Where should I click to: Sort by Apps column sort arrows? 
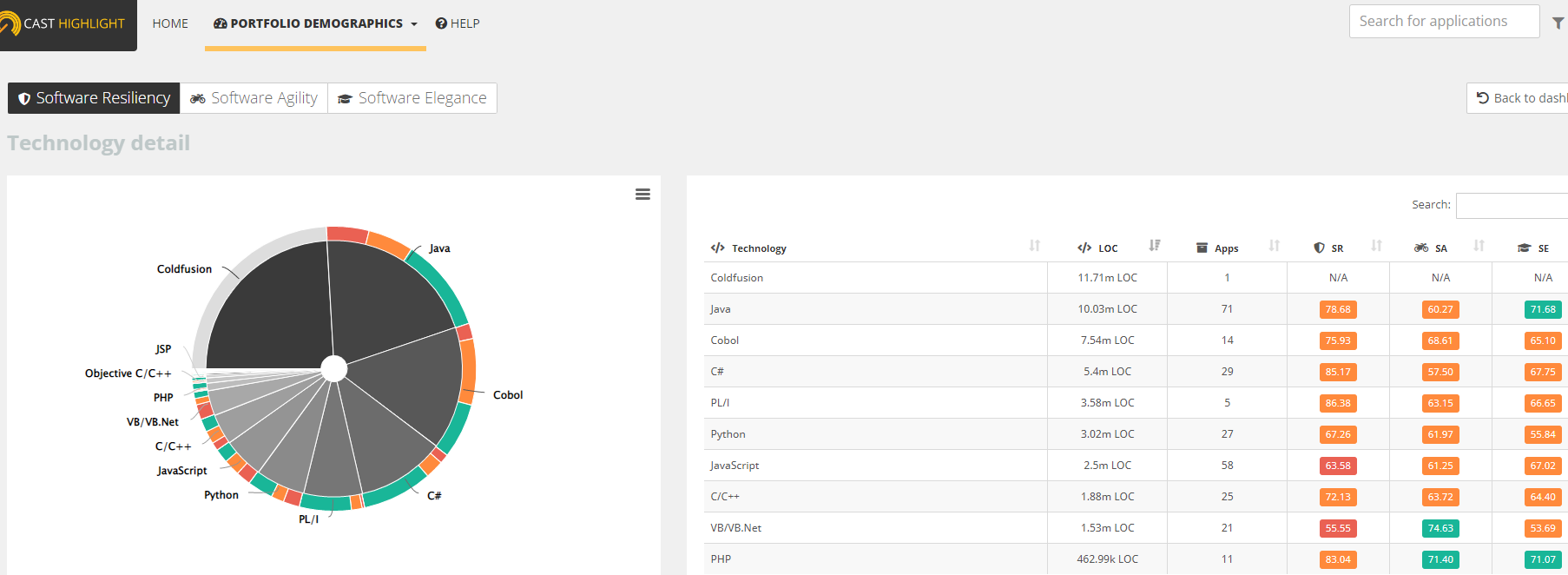(1275, 246)
